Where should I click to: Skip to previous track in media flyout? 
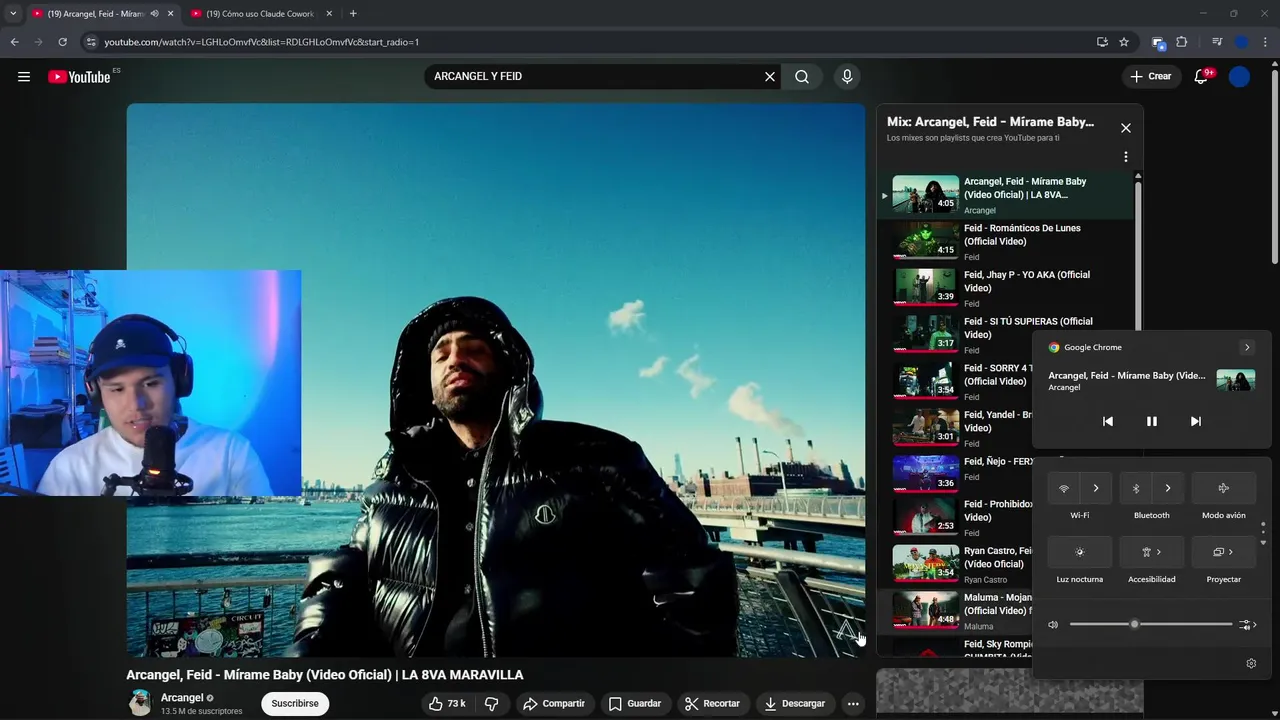(x=1108, y=422)
